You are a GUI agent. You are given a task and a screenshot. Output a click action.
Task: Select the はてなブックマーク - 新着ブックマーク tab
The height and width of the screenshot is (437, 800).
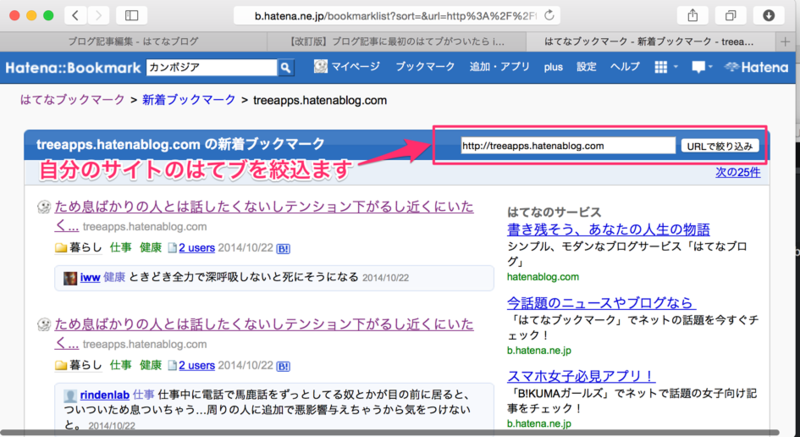(x=649, y=42)
